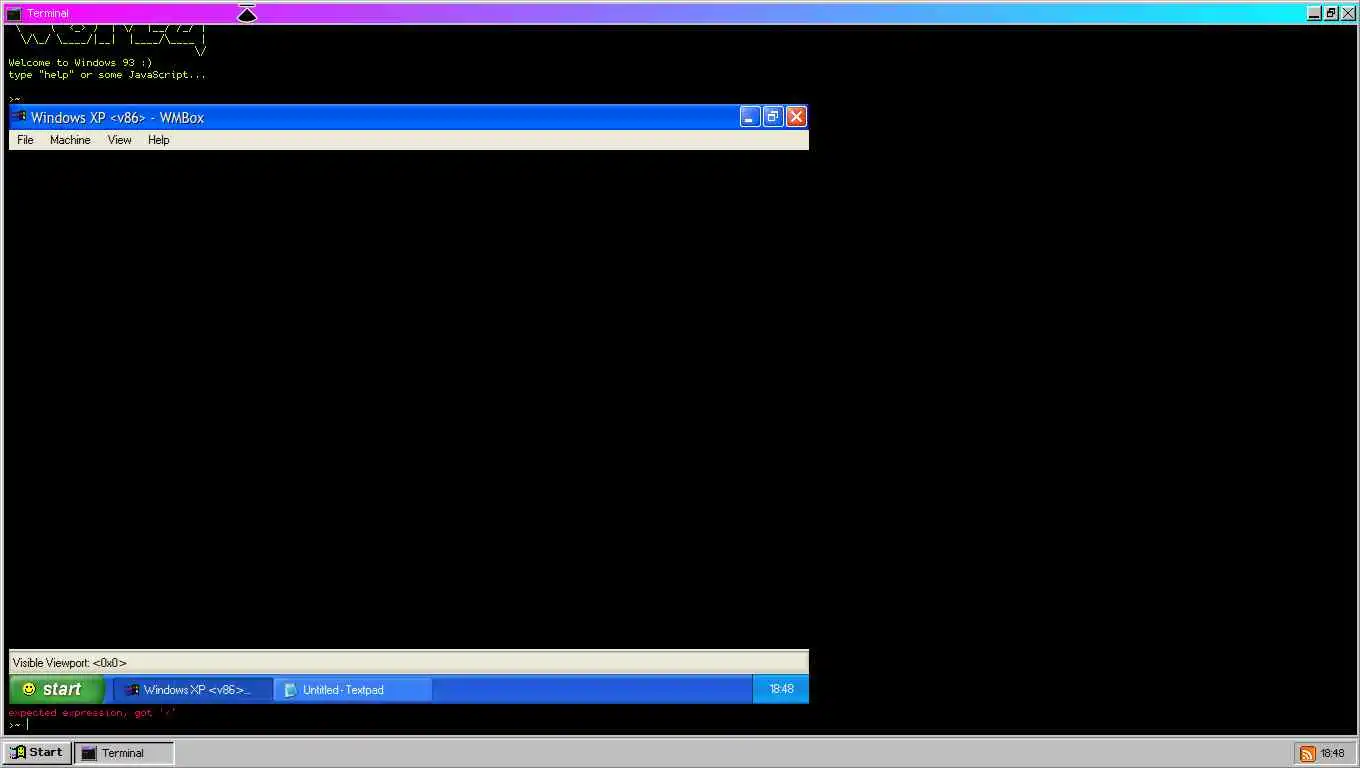The image size is (1360, 768).
Task: Click the Terminal command prompt input line
Action: pyautogui.click(x=680, y=725)
